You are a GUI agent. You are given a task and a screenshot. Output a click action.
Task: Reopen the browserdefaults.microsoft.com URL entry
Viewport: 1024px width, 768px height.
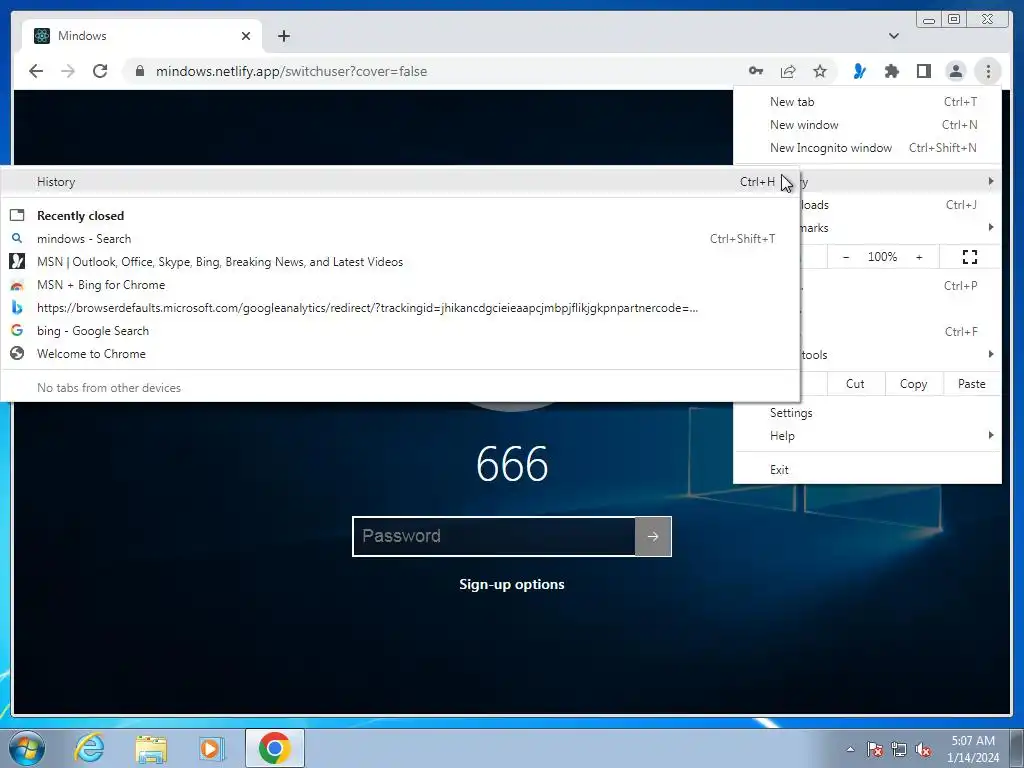tap(400, 308)
